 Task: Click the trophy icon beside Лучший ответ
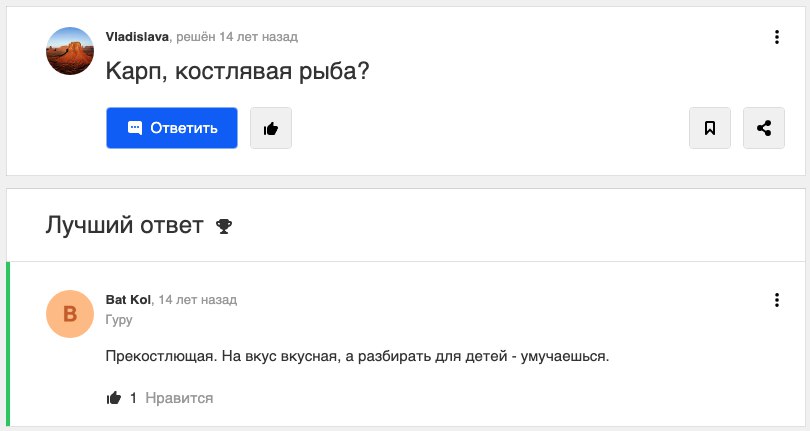point(224,226)
